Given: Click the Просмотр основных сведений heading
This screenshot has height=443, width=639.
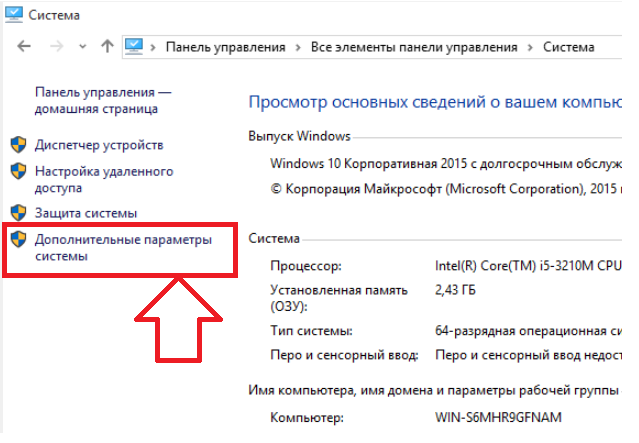Looking at the screenshot, I should coord(435,102).
